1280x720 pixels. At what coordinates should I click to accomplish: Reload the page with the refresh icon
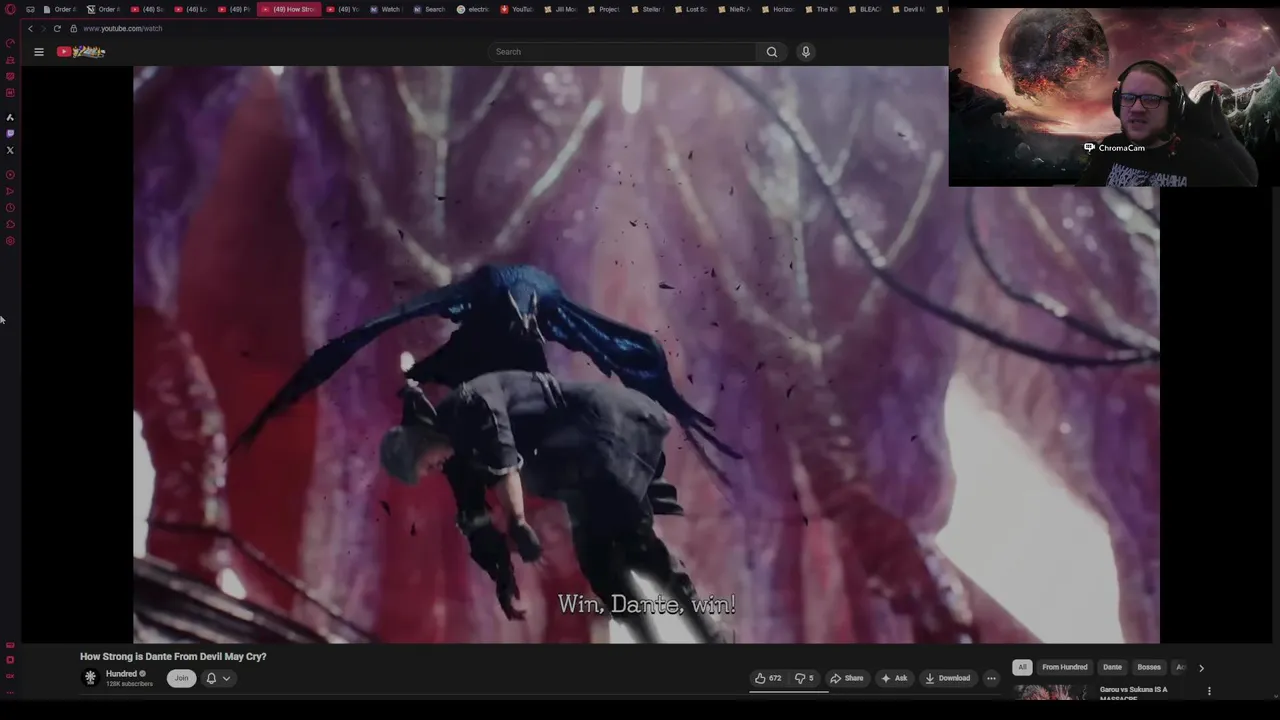pyautogui.click(x=57, y=29)
